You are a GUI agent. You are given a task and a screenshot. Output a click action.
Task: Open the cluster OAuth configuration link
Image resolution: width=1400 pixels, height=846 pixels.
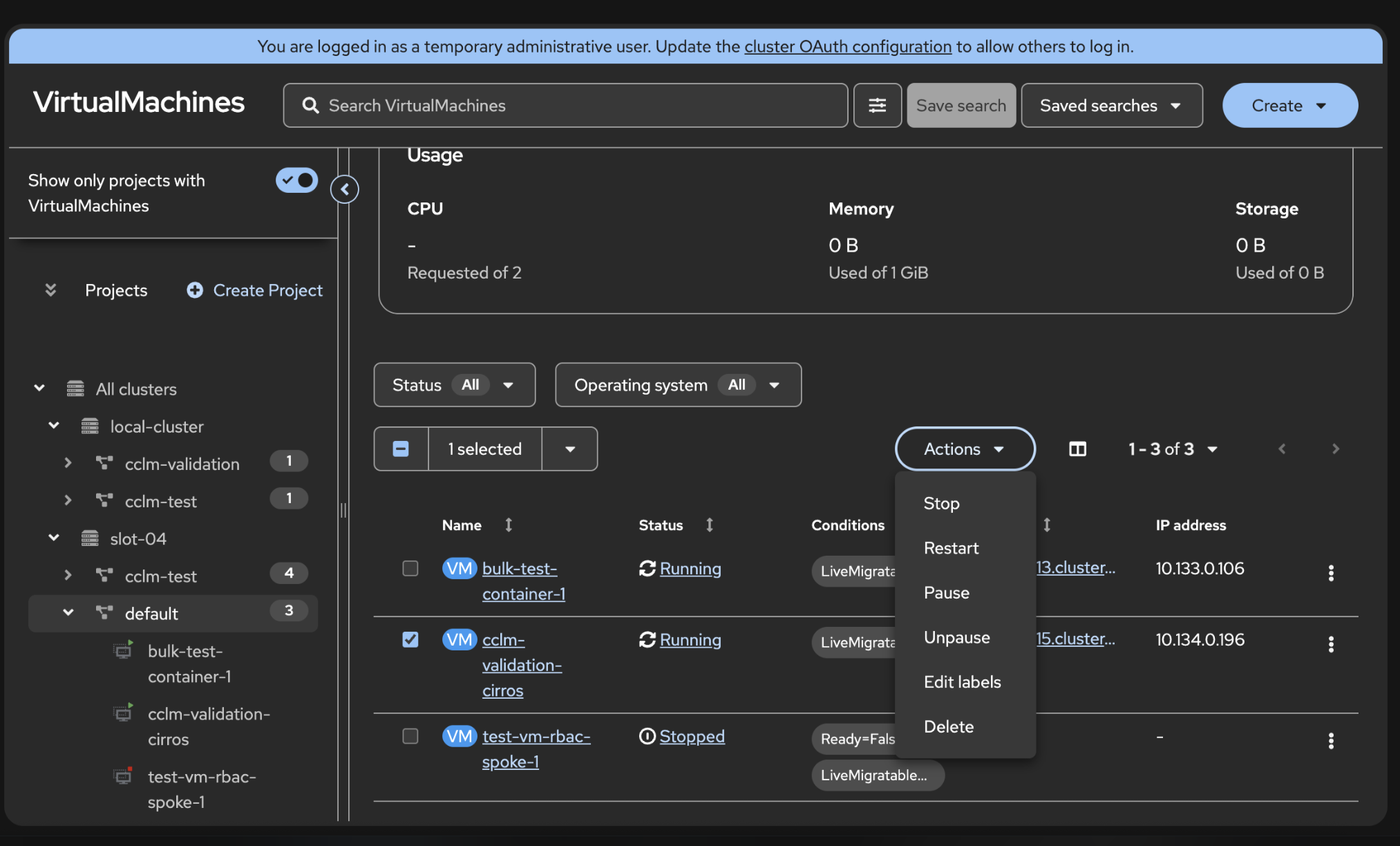(x=847, y=46)
